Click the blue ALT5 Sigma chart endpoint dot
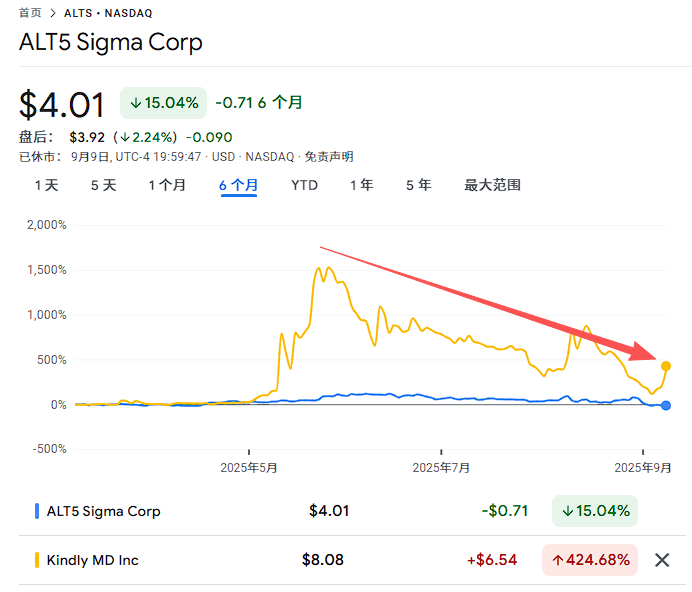Image resolution: width=692 pixels, height=592 pixels. coord(666,405)
